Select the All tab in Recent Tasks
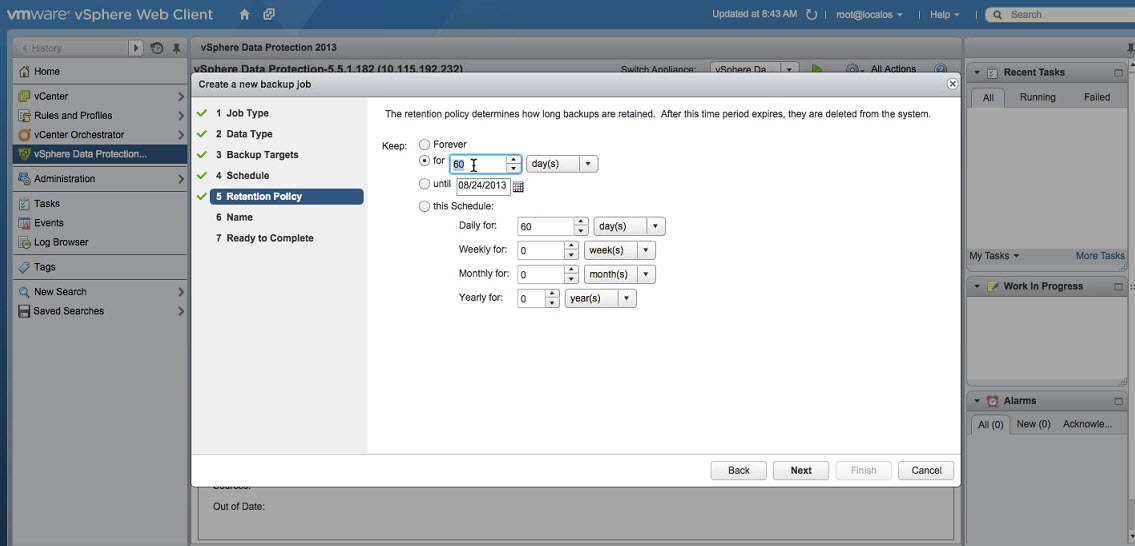The height and width of the screenshot is (546, 1135). (x=988, y=98)
